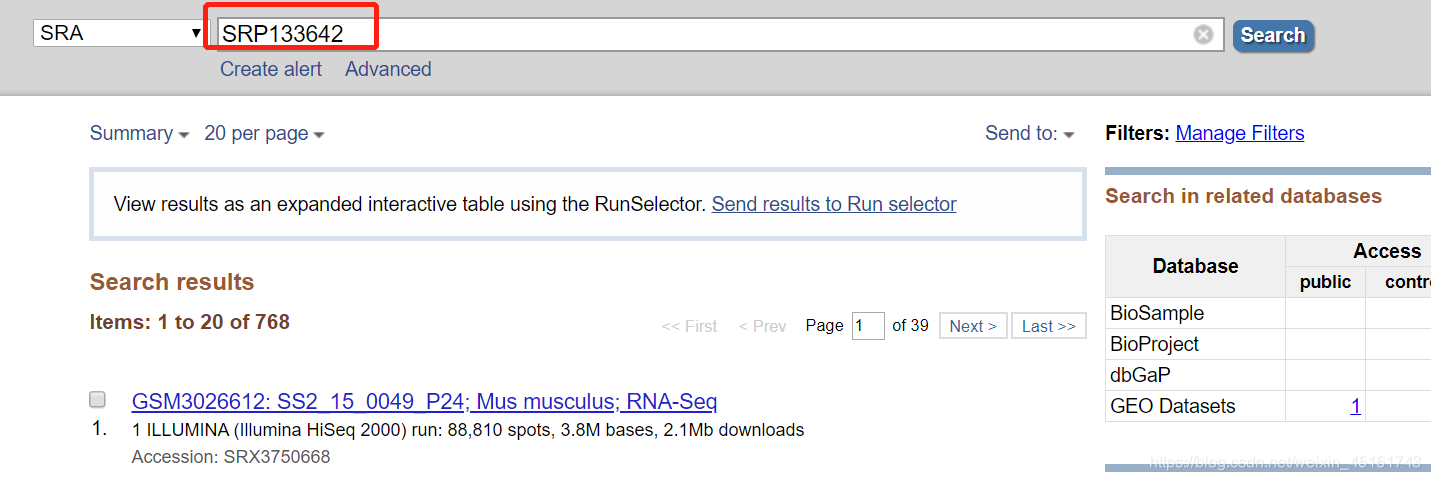
Task: Click the Search in related databases heading
Action: 1243,196
